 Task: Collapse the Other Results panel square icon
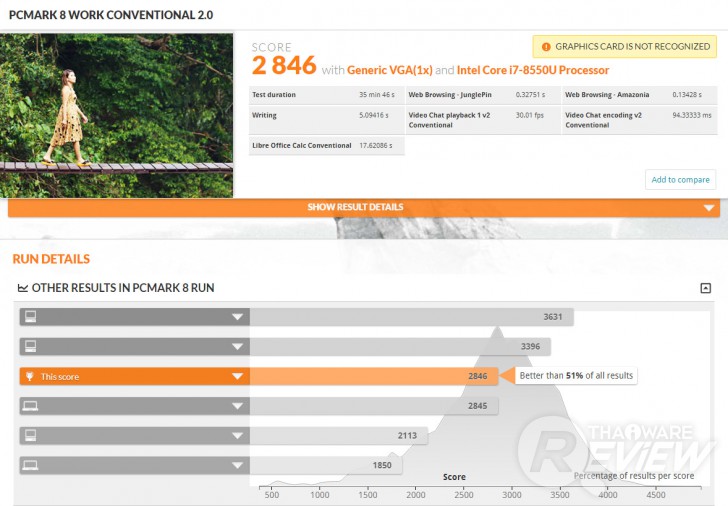[x=705, y=288]
